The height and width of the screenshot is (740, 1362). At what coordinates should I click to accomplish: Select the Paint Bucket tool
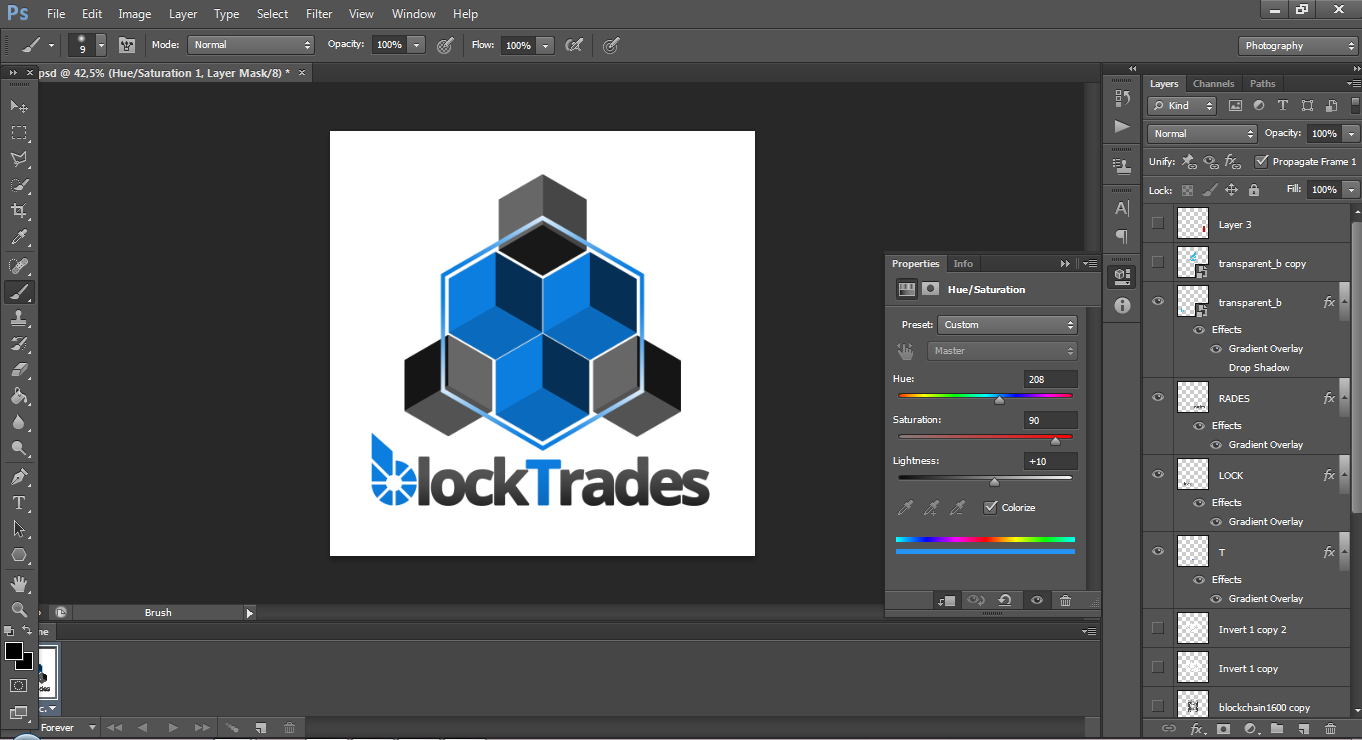point(19,396)
